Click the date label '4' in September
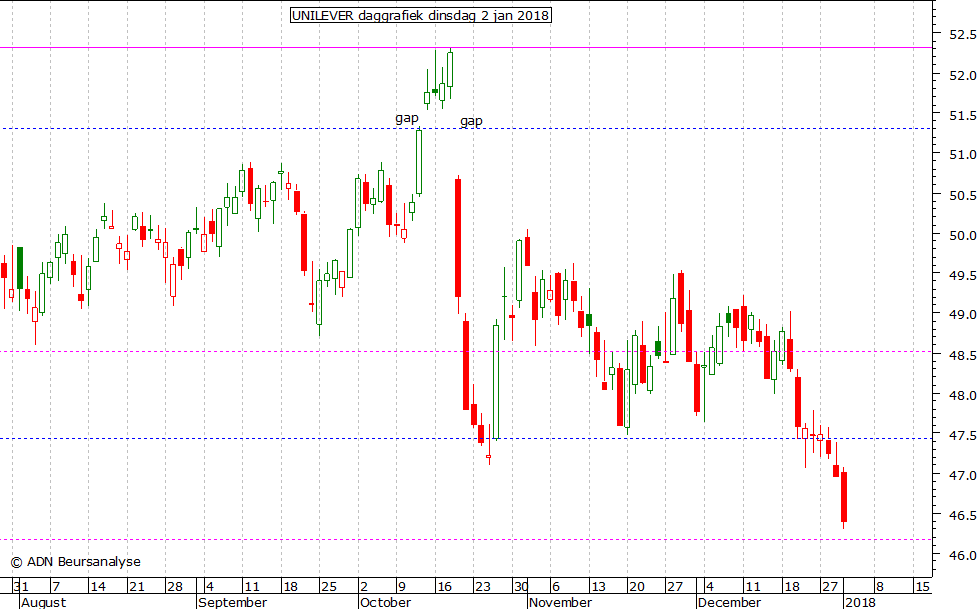The width and height of the screenshot is (980, 609). (x=210, y=586)
